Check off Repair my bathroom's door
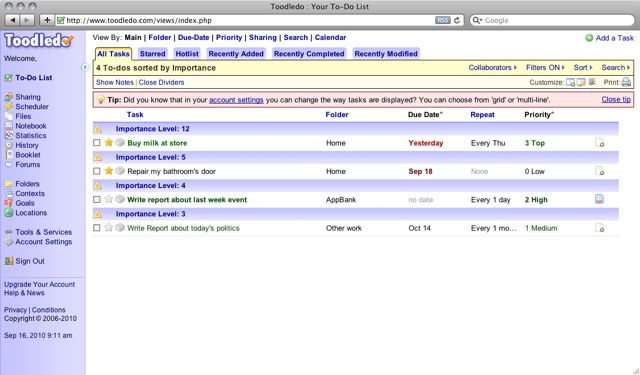This screenshot has width=640, height=375. tap(97, 171)
